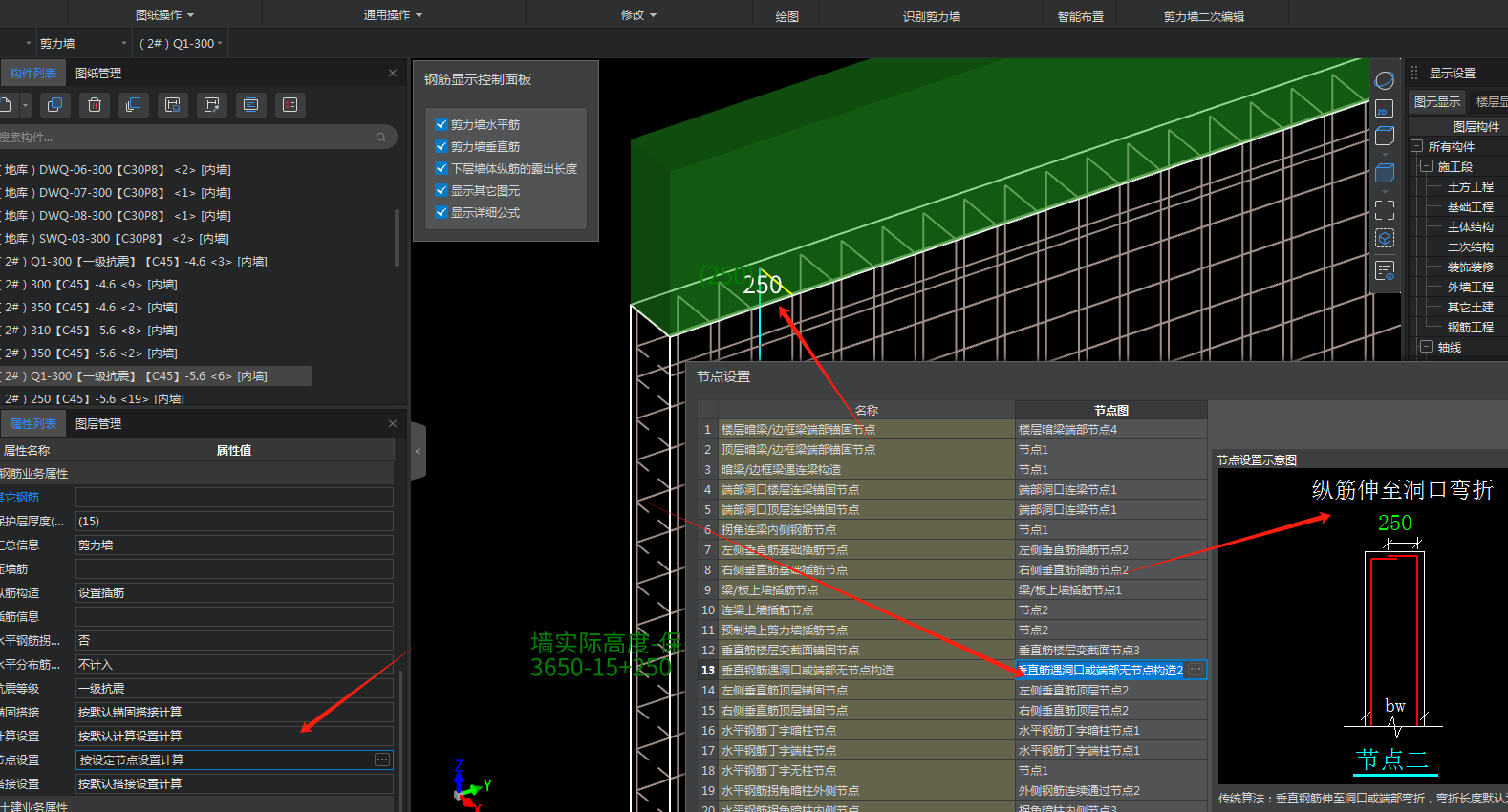Expand the arrow below wireframe cube icon
1508x812 pixels.
click(x=1385, y=154)
